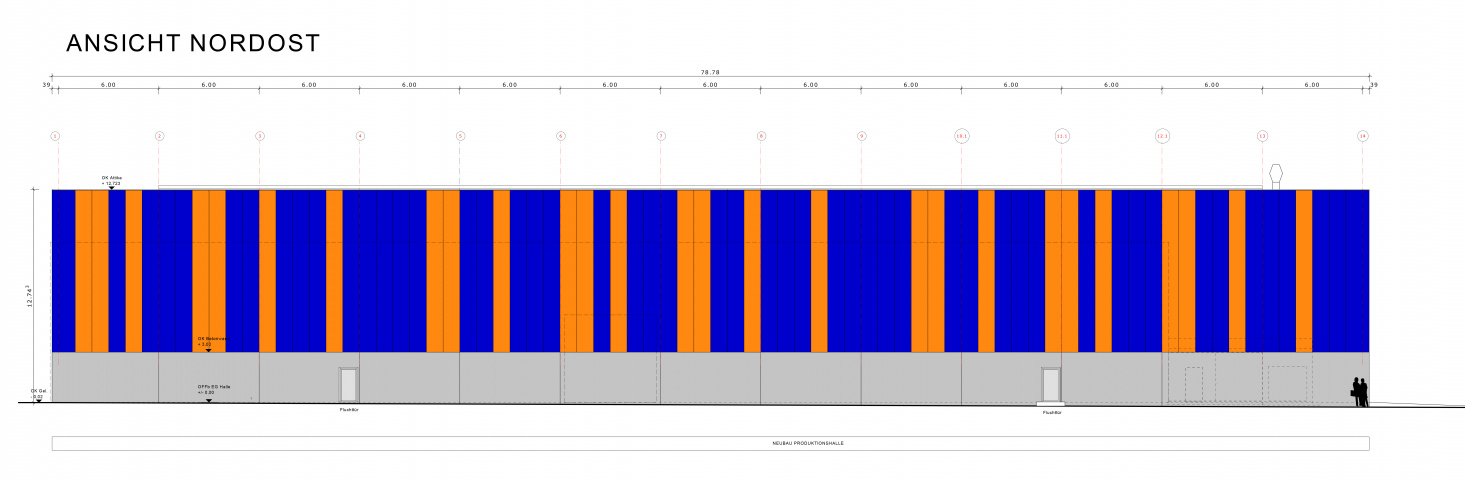
Task: Click grid axis marker 1 circle
Action: pyautogui.click(x=55, y=135)
